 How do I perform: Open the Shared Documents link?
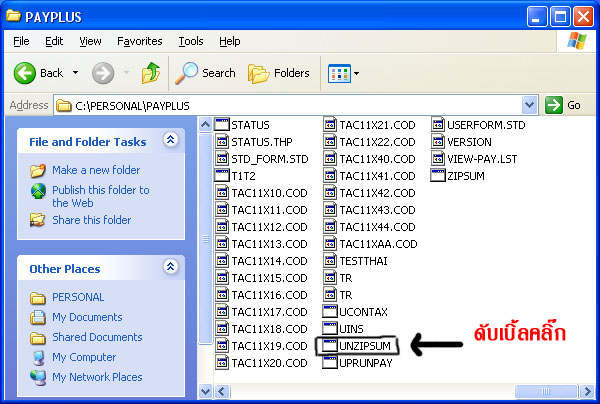click(x=97, y=337)
